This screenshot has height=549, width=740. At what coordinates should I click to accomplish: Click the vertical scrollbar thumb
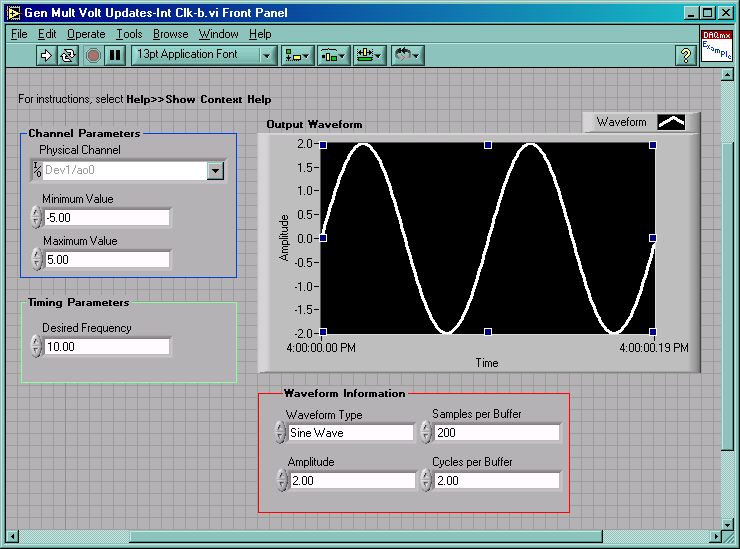coord(727,297)
